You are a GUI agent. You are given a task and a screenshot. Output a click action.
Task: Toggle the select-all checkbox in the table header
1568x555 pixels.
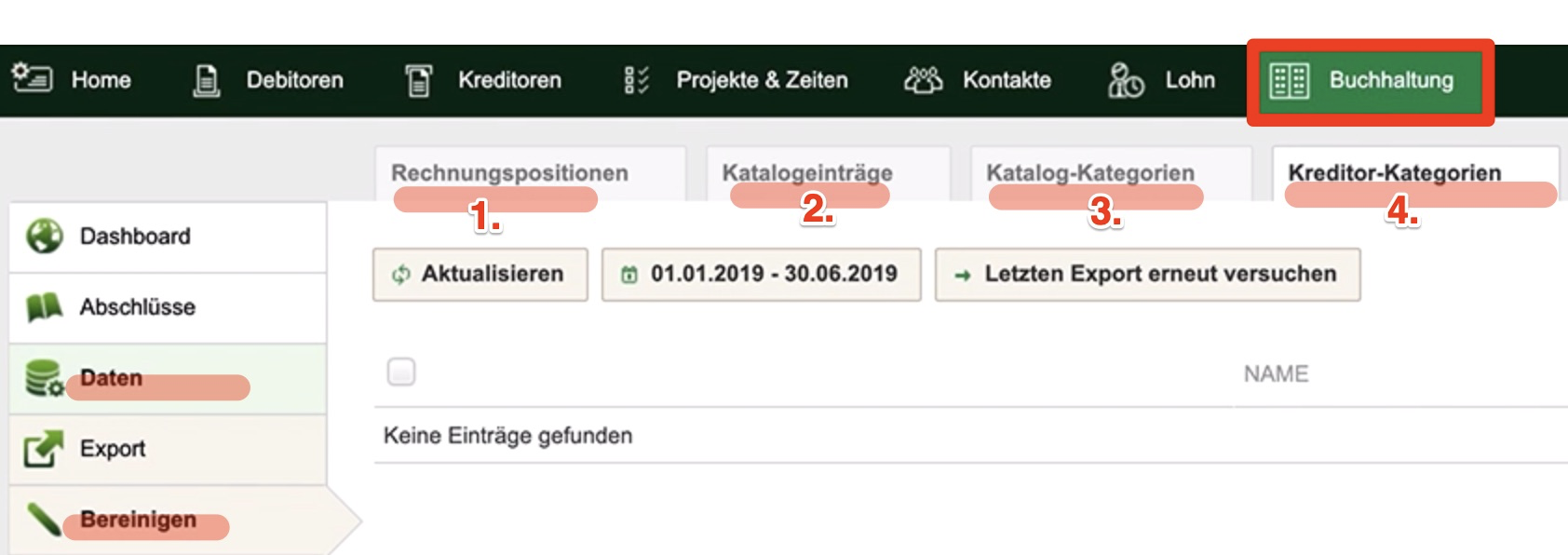pyautogui.click(x=401, y=372)
